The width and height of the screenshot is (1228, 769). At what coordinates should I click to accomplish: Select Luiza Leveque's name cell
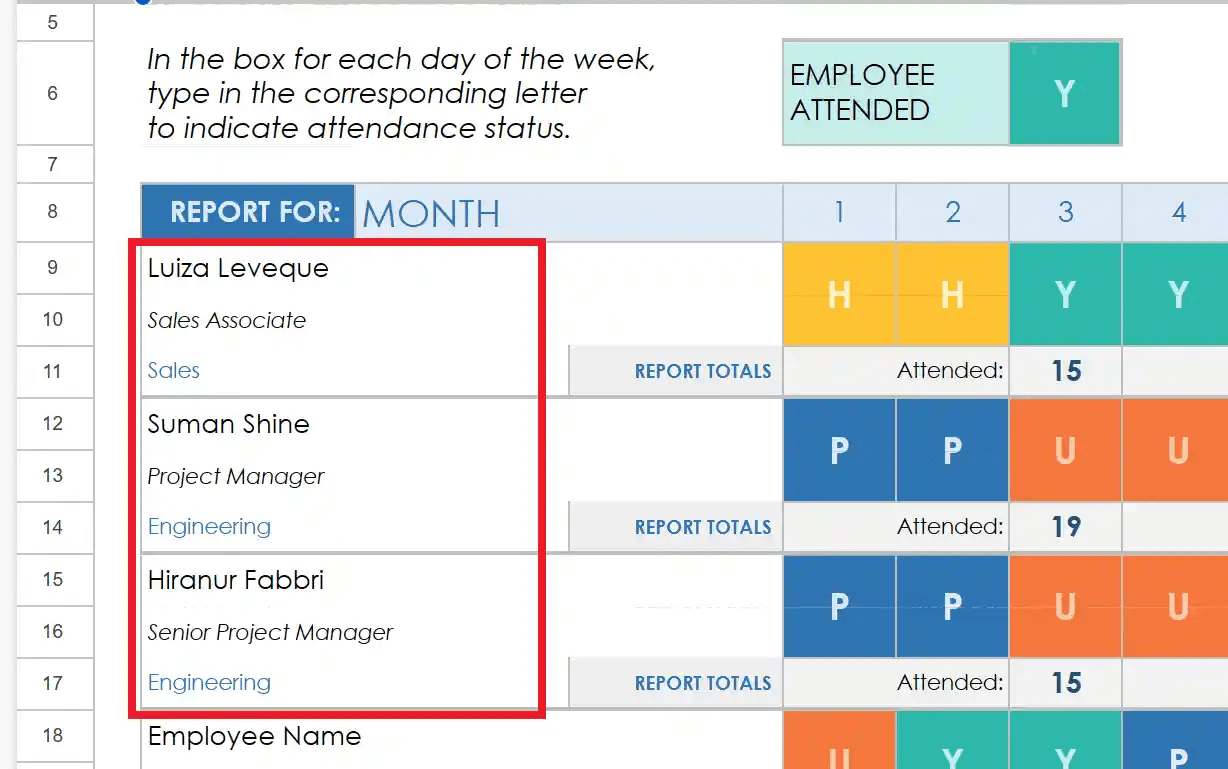[x=238, y=268]
